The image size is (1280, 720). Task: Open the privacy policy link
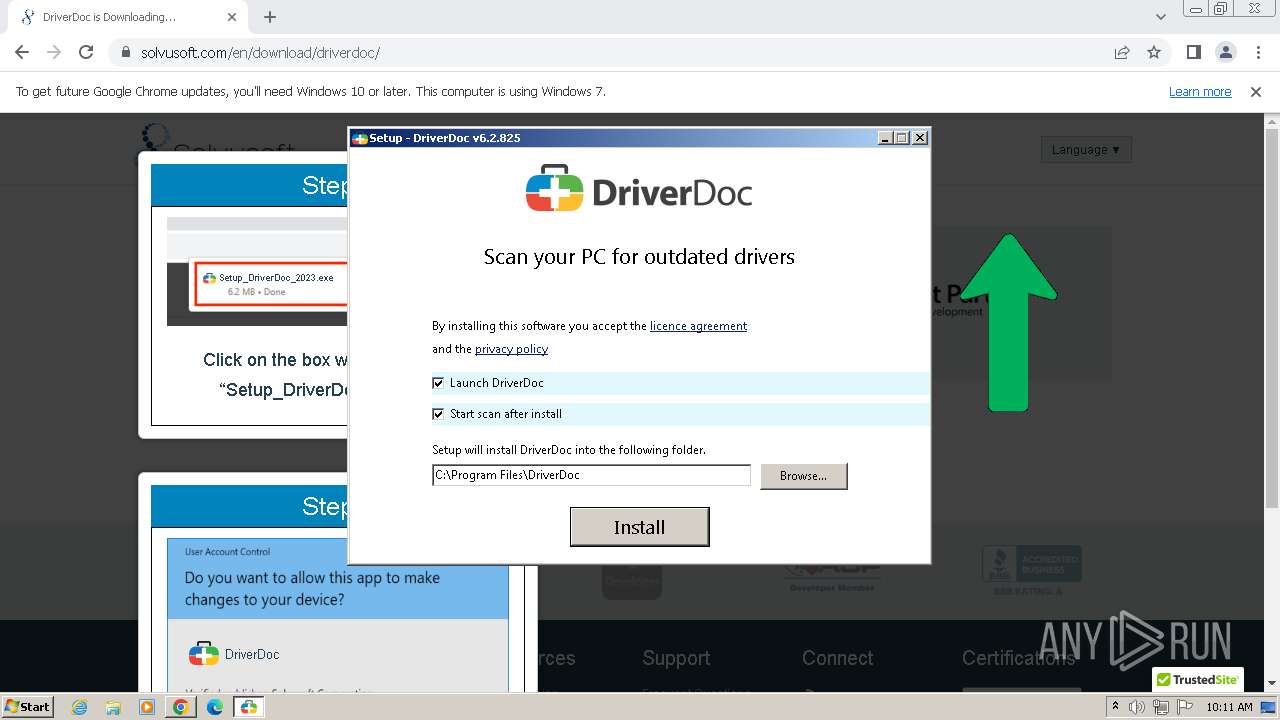[x=511, y=349]
